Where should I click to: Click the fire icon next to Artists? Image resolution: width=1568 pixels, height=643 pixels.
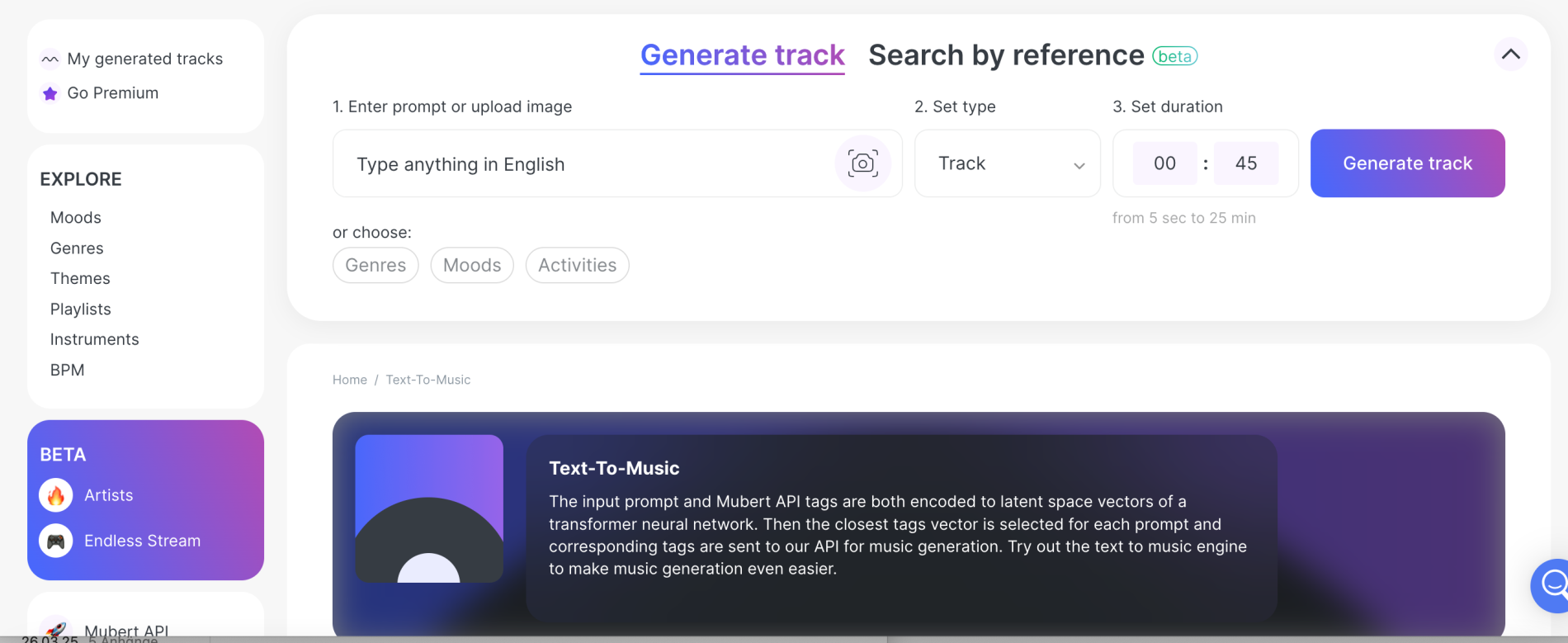click(56, 495)
